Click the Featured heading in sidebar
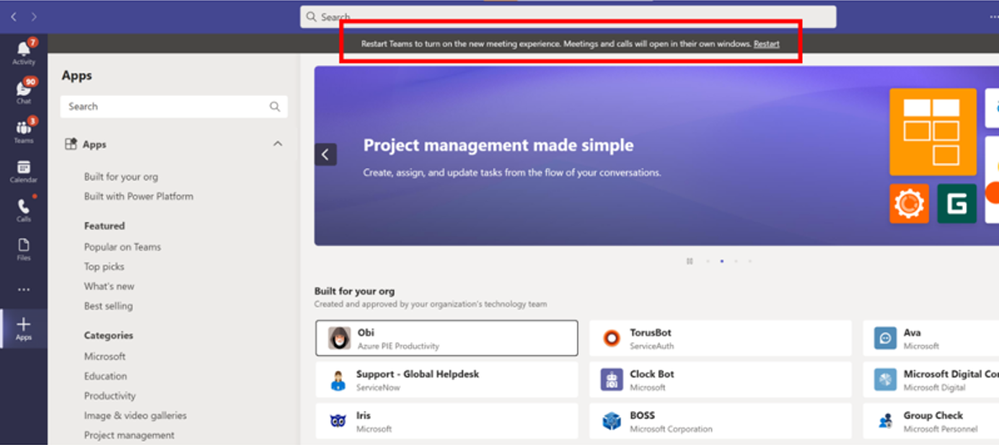Screen dimensions: 999x445 pyautogui.click(x=104, y=226)
